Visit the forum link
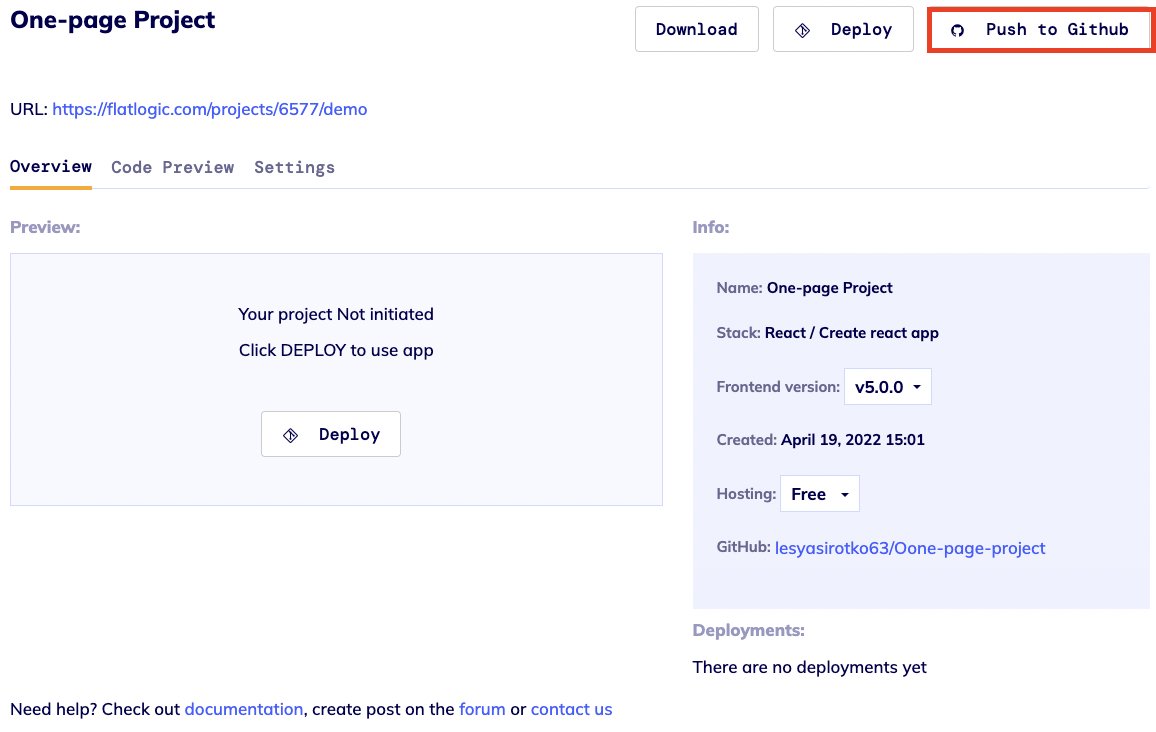This screenshot has height=732, width=1156. [x=482, y=709]
